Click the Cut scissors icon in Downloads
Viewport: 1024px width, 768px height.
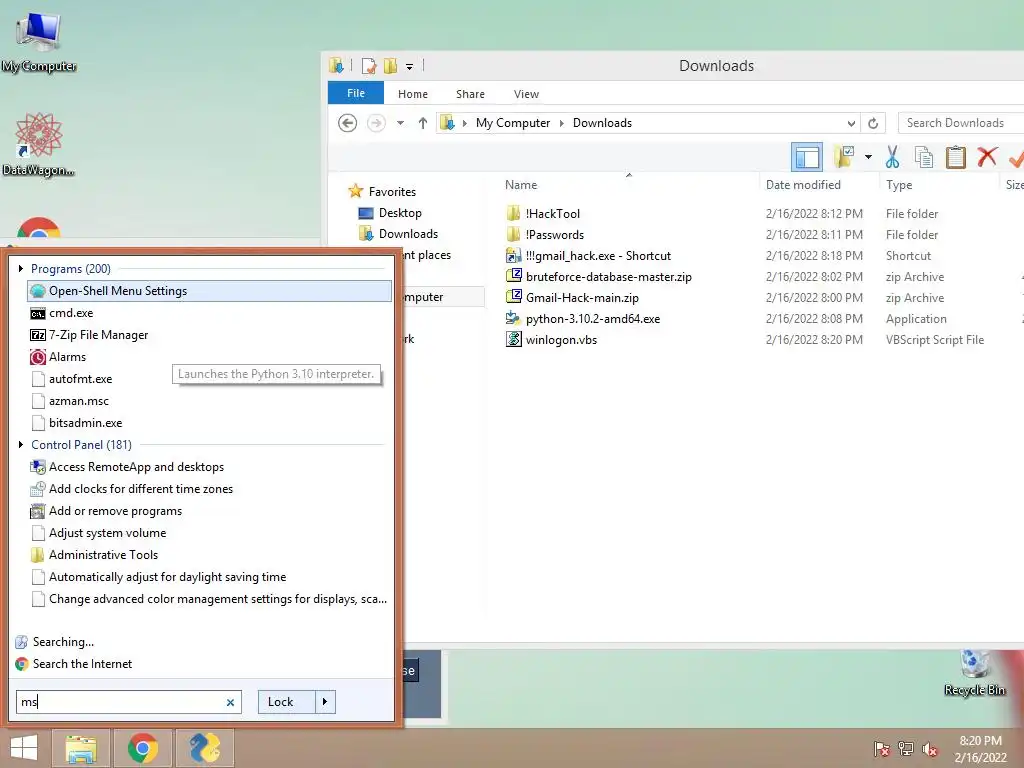pos(892,157)
